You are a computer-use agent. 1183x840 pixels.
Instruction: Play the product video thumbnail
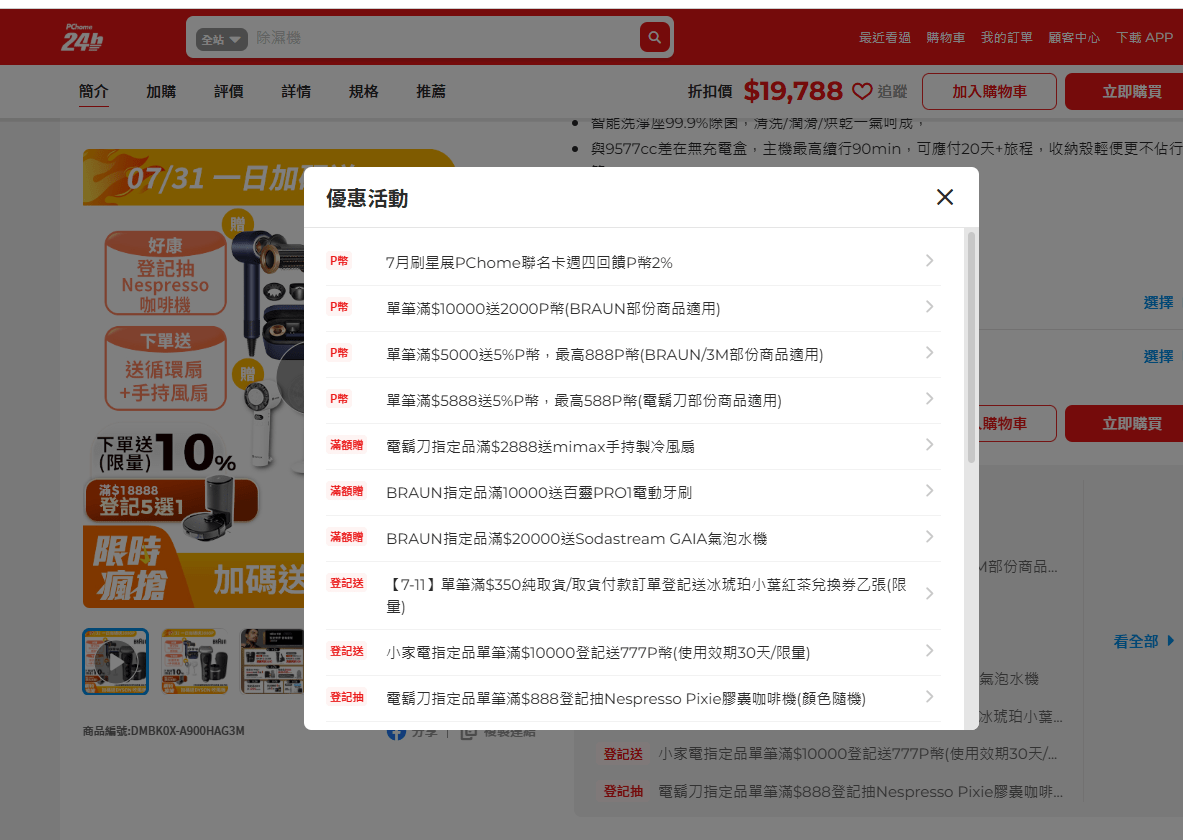(115, 661)
